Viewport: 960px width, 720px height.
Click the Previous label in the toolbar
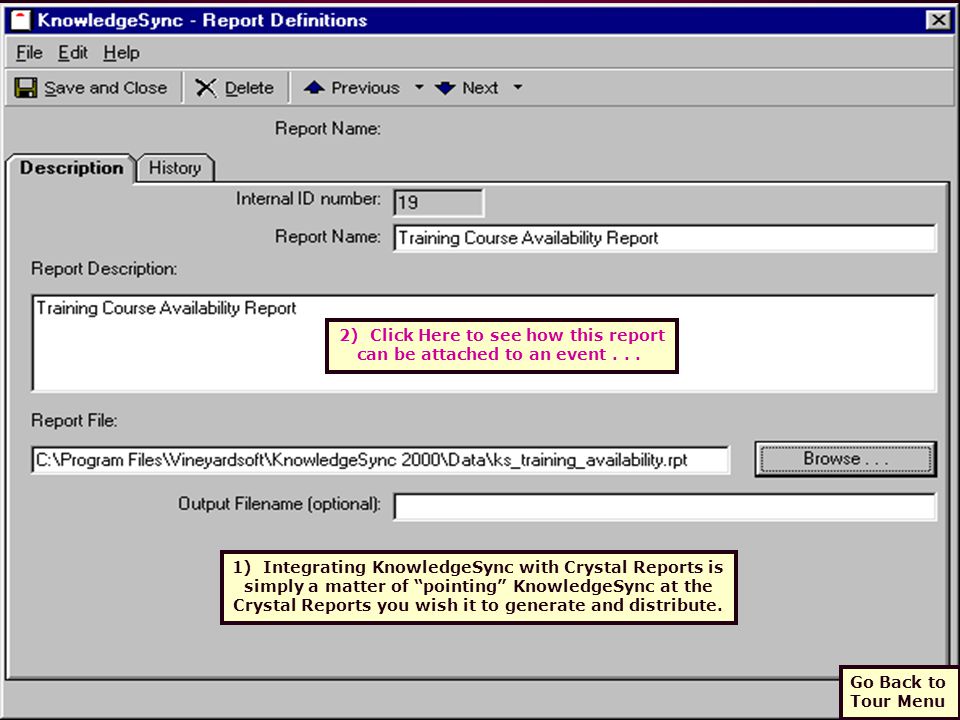pos(365,88)
